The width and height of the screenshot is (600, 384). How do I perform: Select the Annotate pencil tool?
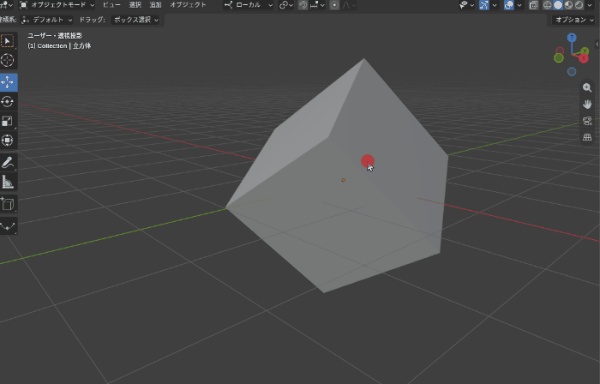(7, 163)
